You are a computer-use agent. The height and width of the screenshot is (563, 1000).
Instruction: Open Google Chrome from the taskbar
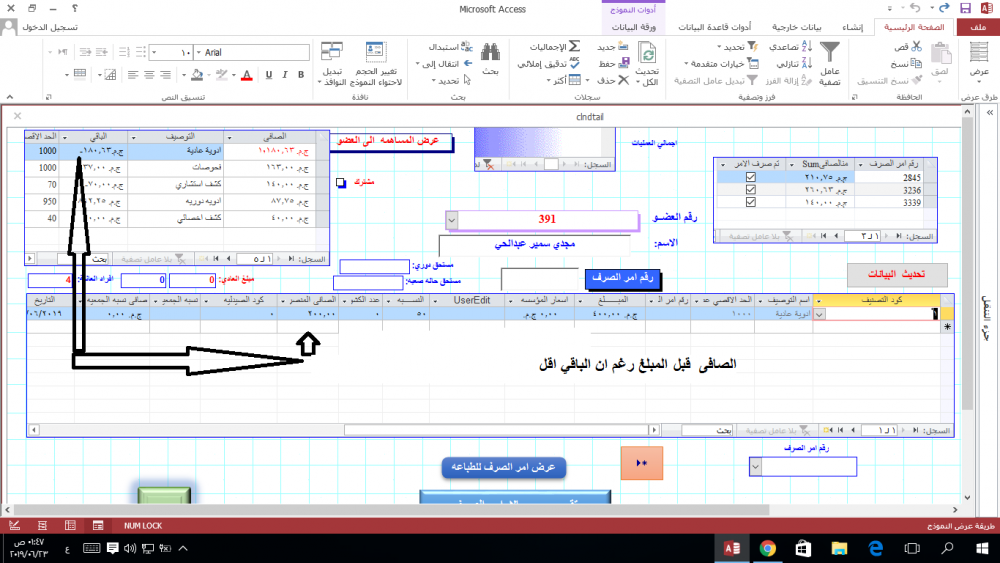(767, 547)
